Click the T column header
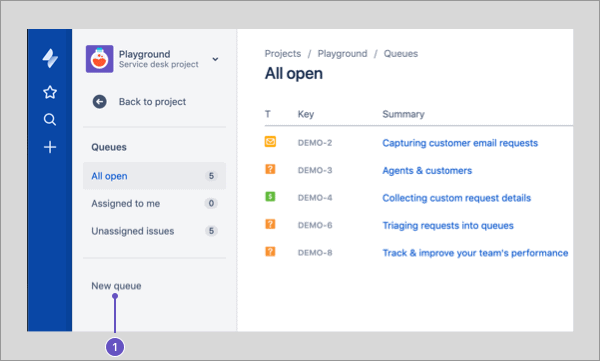 [268, 114]
